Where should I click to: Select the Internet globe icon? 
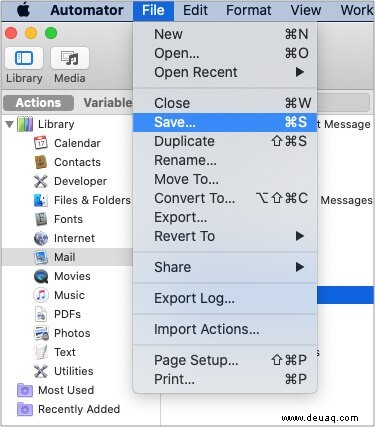pyautogui.click(x=41, y=238)
